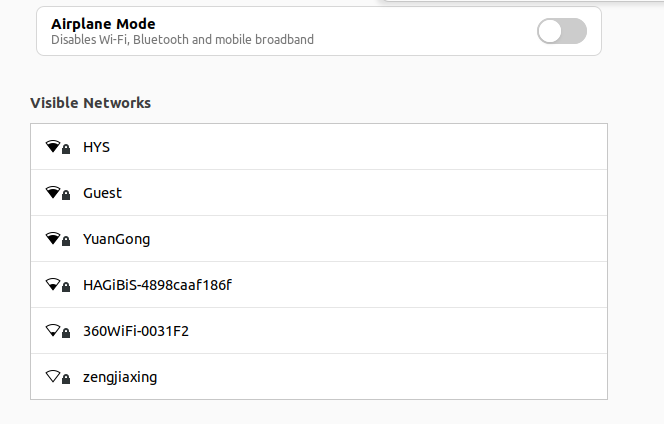664x424 pixels.
Task: Click the Visible Networks heading
Action: [x=91, y=103]
